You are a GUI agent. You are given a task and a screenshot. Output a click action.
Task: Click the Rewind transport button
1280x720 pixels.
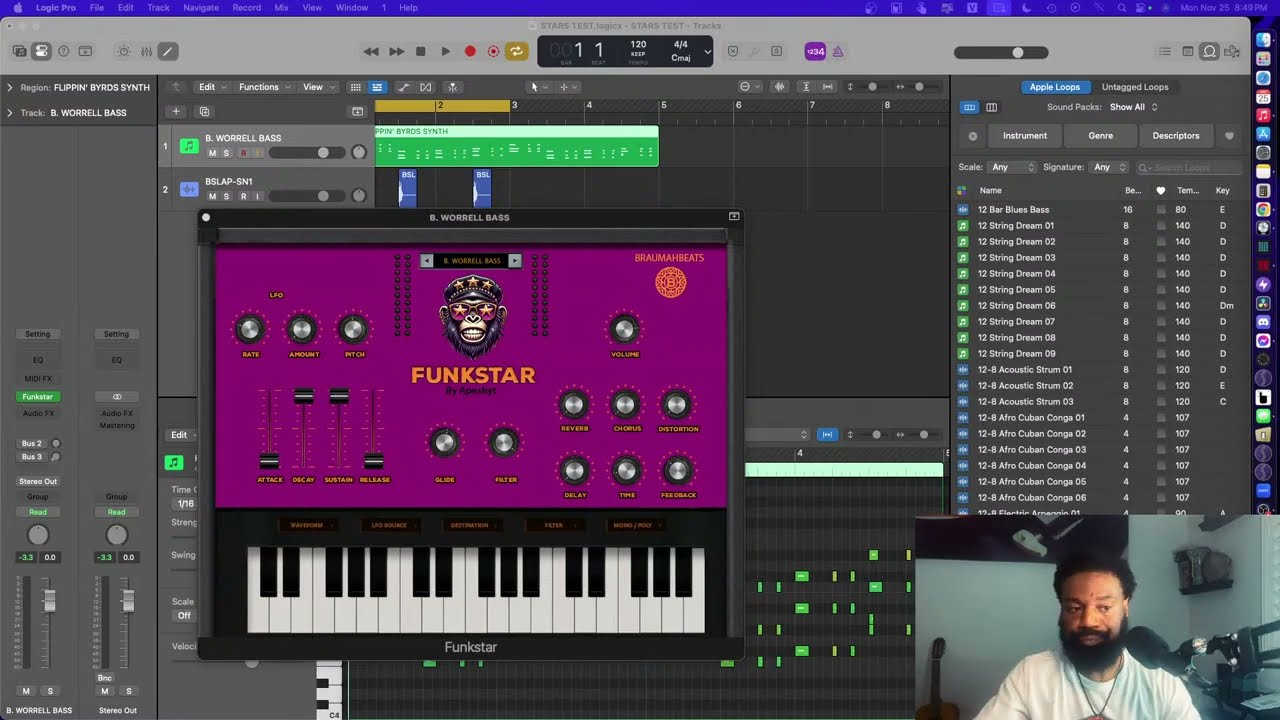(371, 51)
